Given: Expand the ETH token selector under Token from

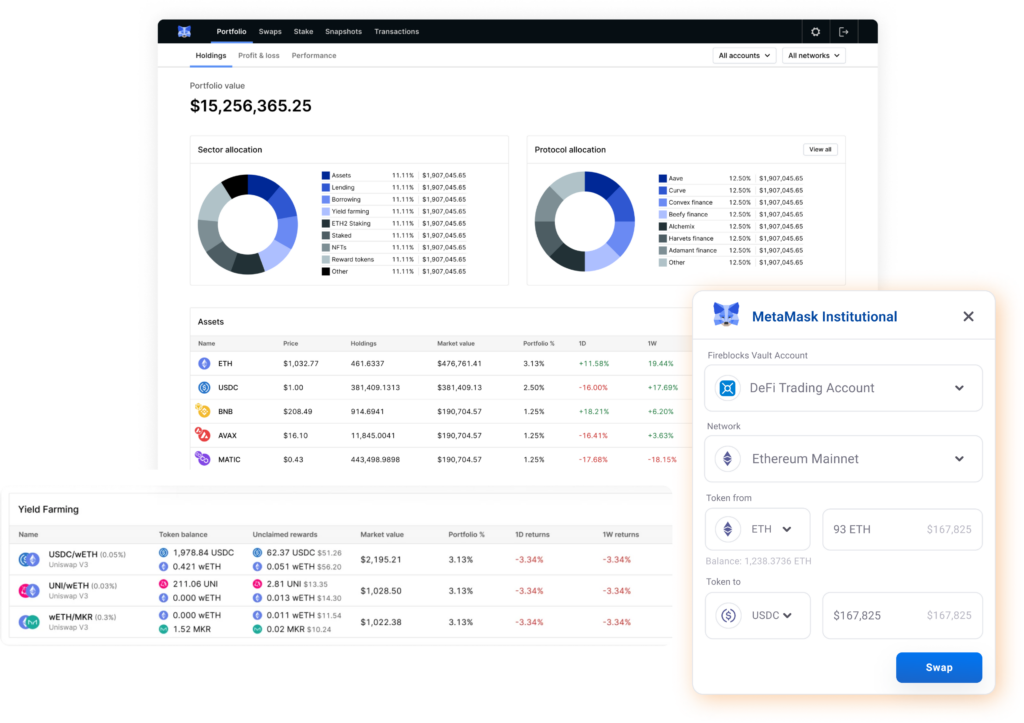Looking at the screenshot, I should tap(758, 529).
